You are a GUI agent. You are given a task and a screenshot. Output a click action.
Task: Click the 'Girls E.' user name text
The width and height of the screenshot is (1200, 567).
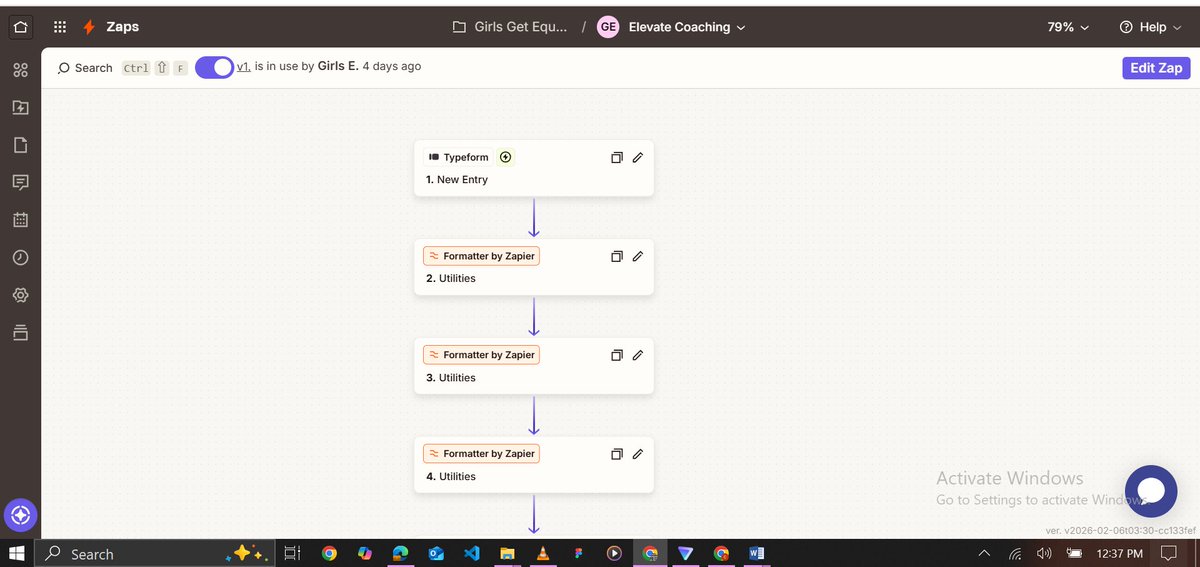click(x=338, y=66)
